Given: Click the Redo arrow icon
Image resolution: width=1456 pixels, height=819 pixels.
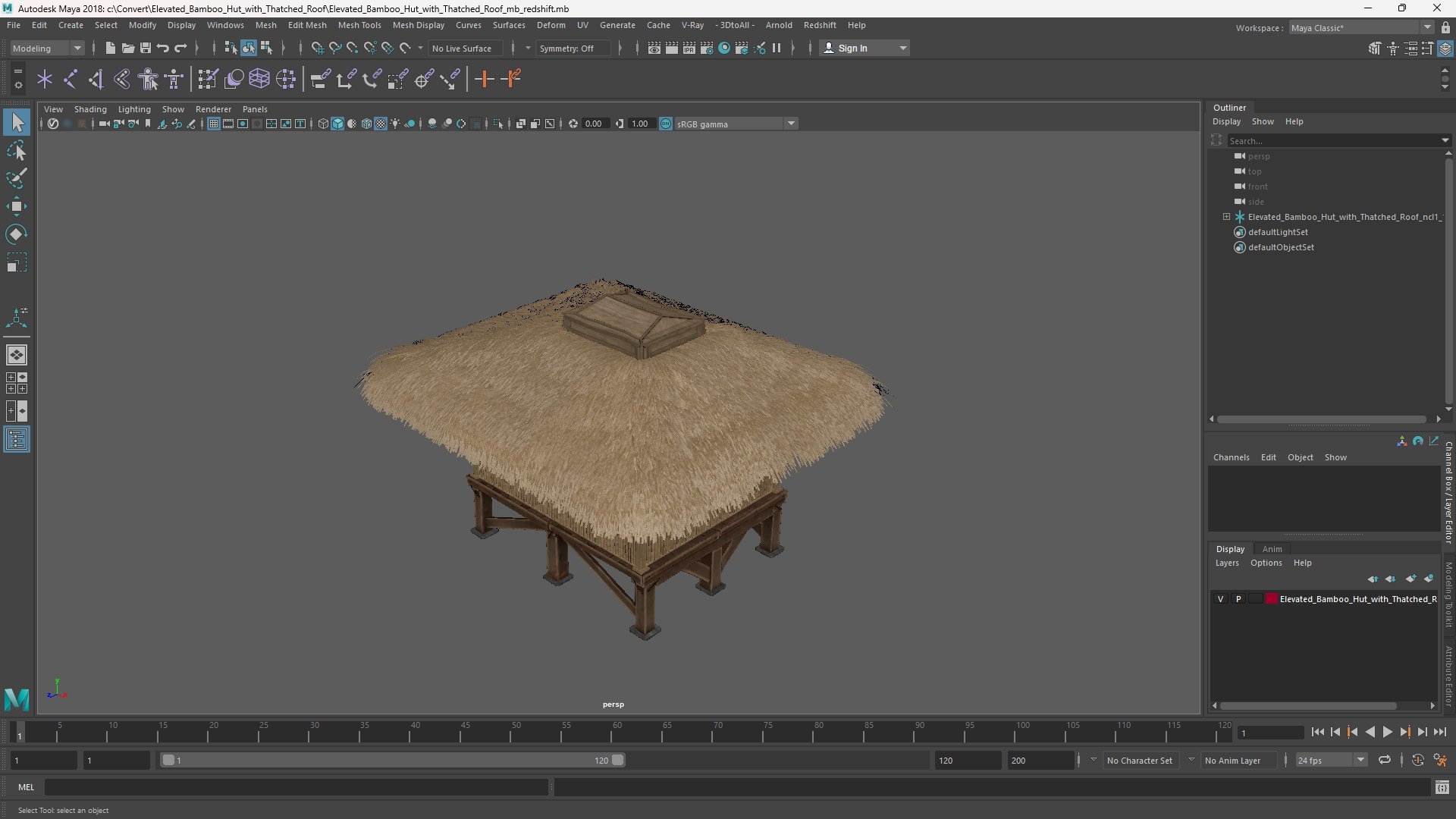Looking at the screenshot, I should pyautogui.click(x=180, y=48).
